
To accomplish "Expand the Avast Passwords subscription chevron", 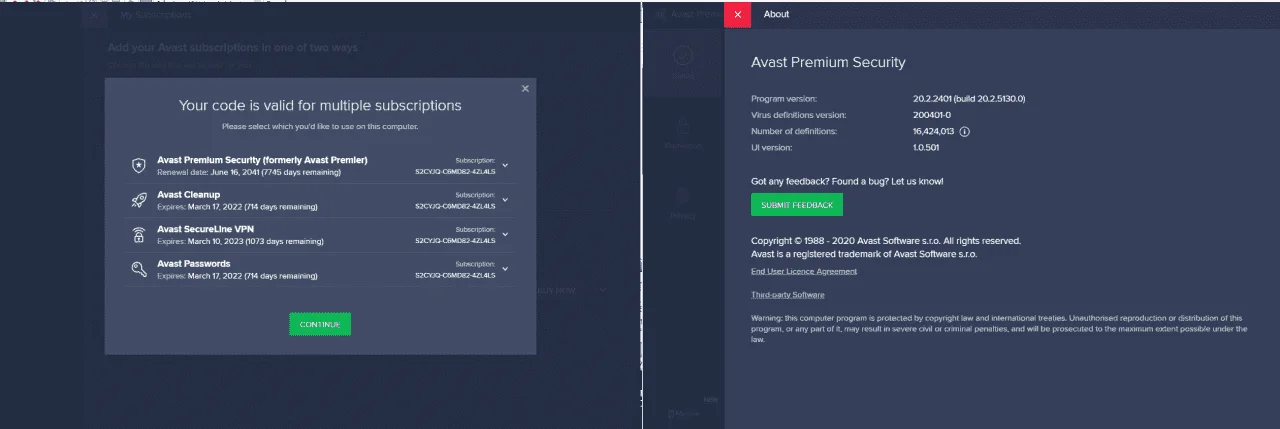I will [505, 269].
